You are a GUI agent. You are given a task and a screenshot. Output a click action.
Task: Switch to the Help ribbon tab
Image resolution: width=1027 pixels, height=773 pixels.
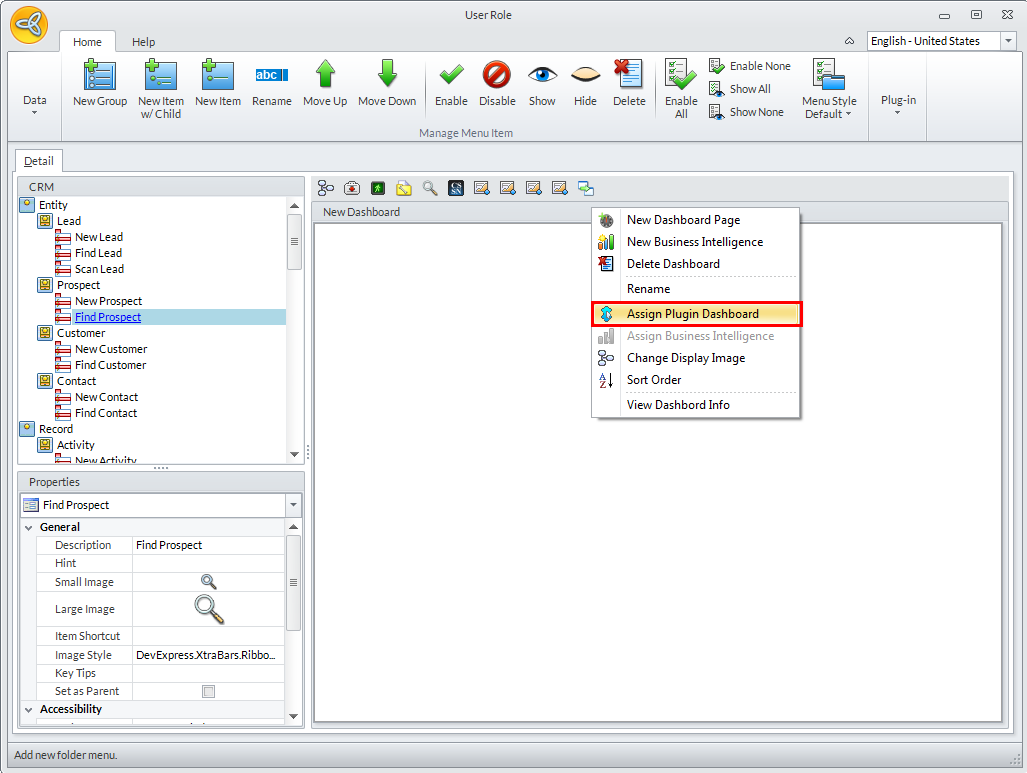[144, 42]
